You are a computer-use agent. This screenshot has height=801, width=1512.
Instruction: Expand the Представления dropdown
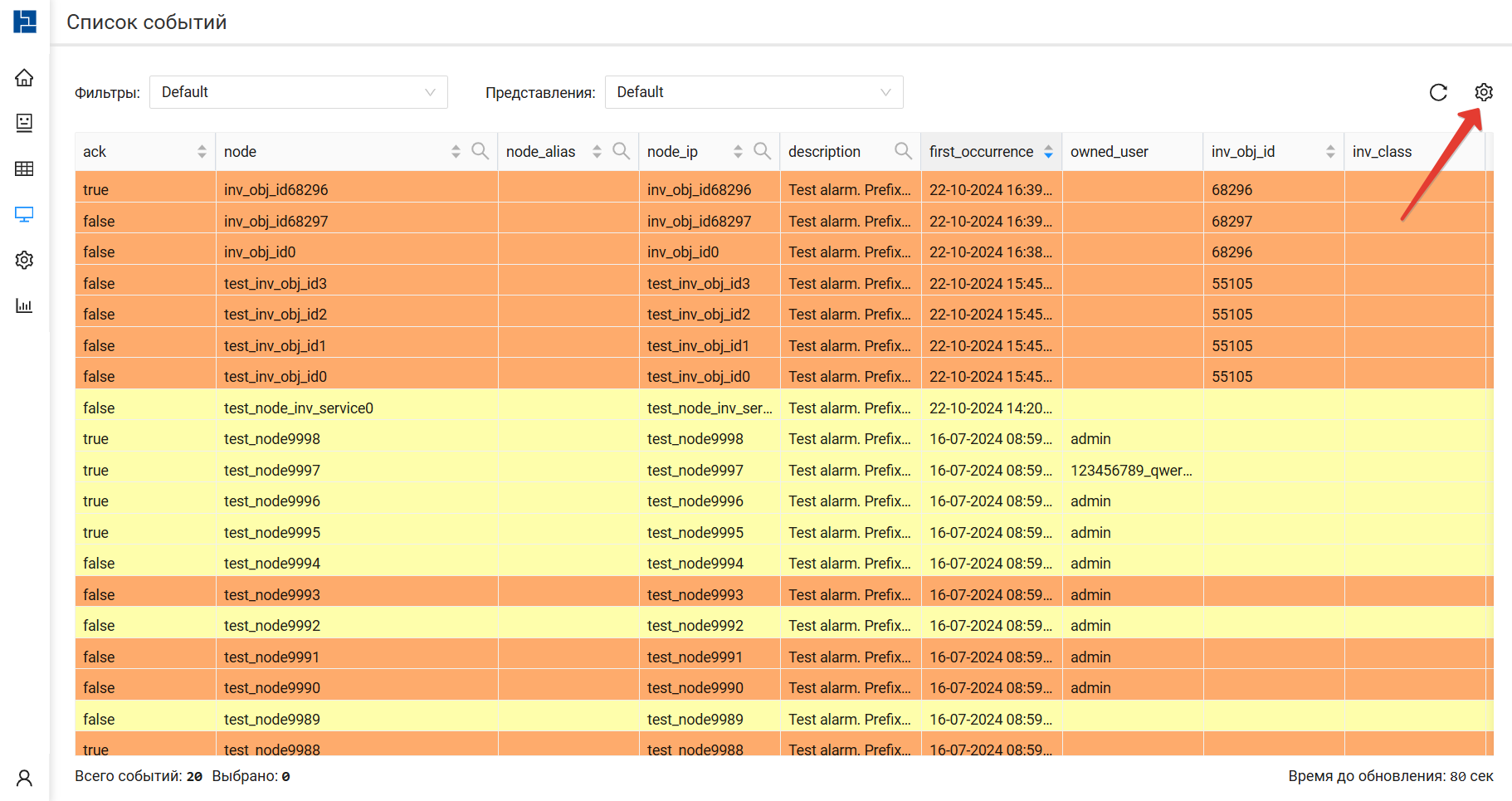point(754,92)
